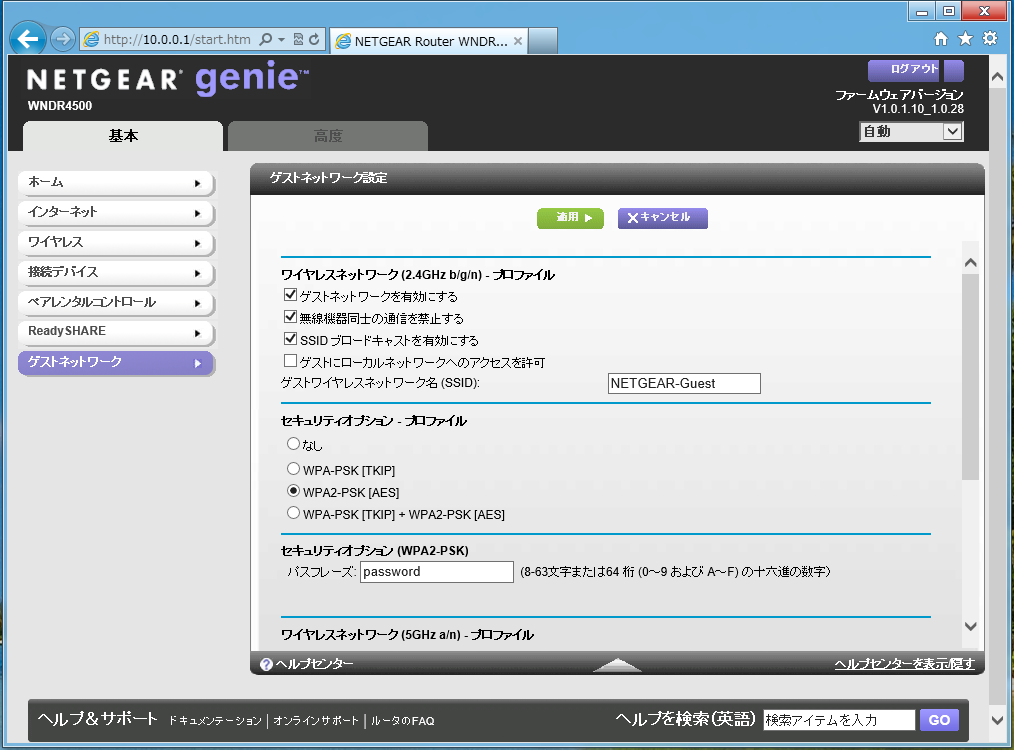Open the browser tools gear icon
Screen dimensions: 1014x750
coord(989,39)
